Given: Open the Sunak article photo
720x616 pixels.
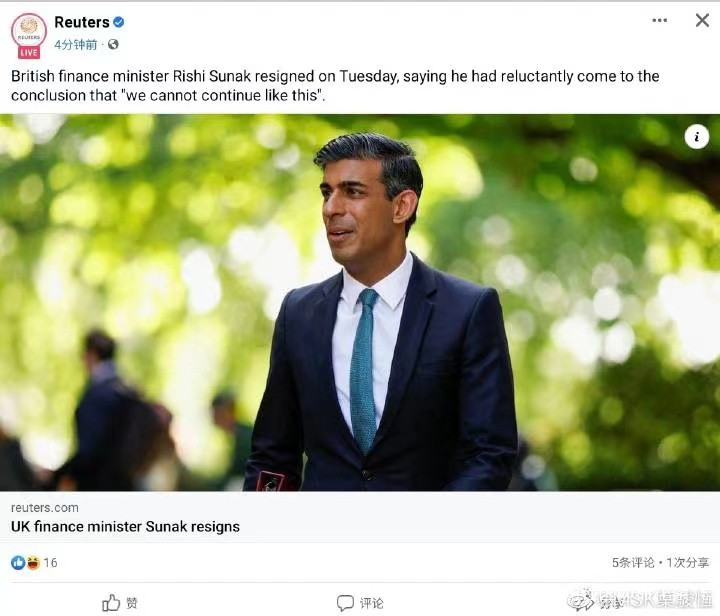Looking at the screenshot, I should [x=360, y=302].
